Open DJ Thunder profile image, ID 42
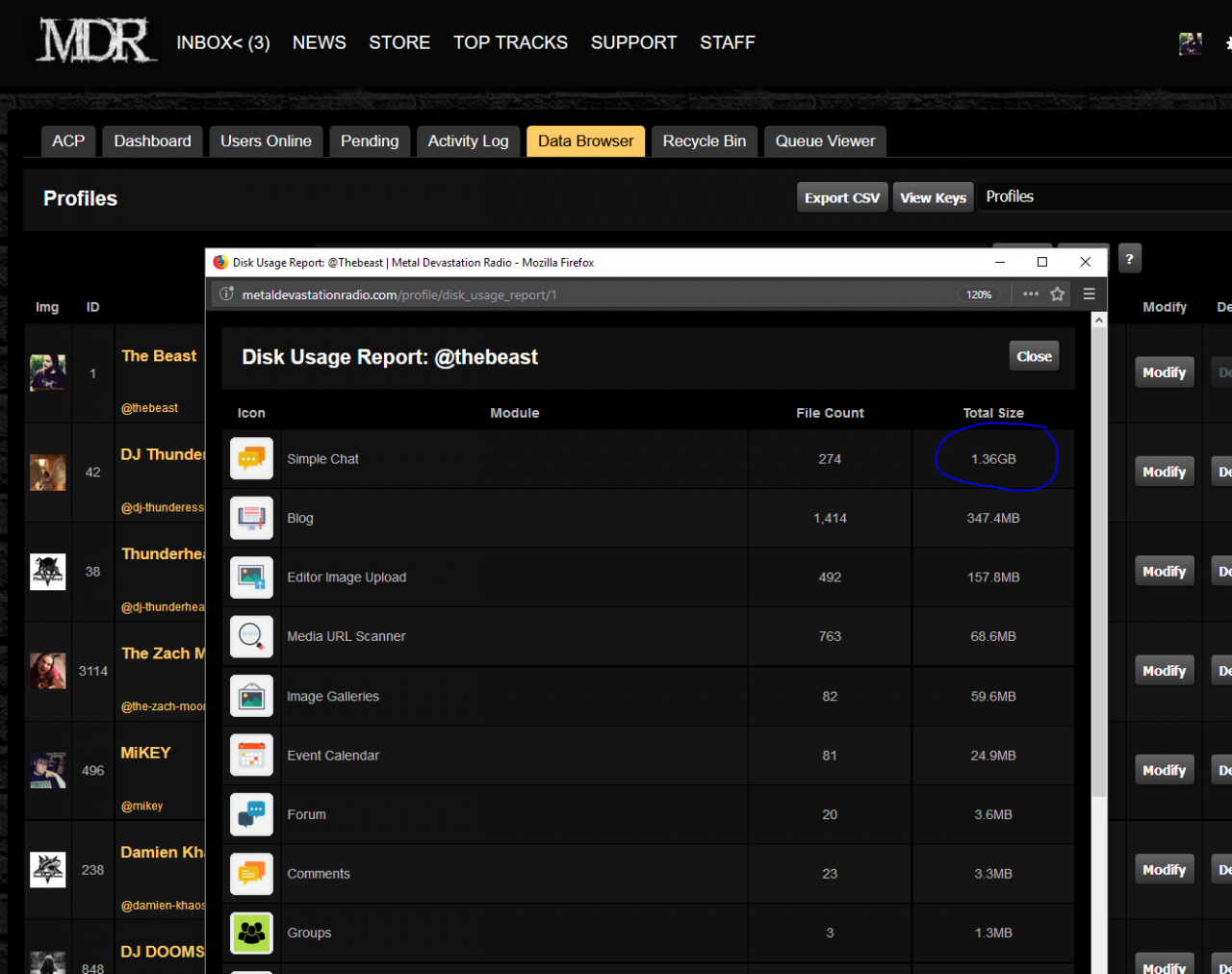1232x974 pixels. pos(48,473)
